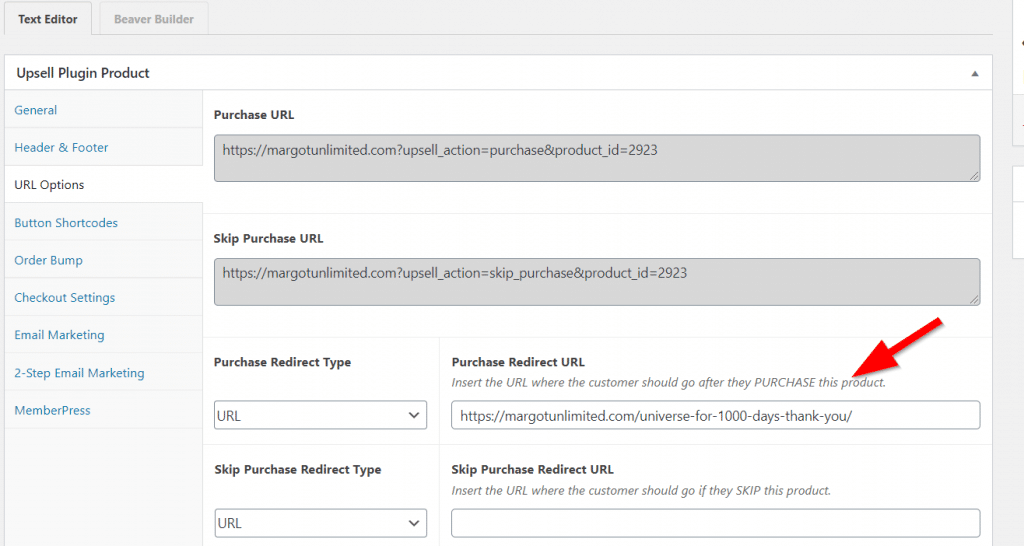The width and height of the screenshot is (1024, 546).
Task: Switch to the Text Editor tab
Action: [47, 19]
